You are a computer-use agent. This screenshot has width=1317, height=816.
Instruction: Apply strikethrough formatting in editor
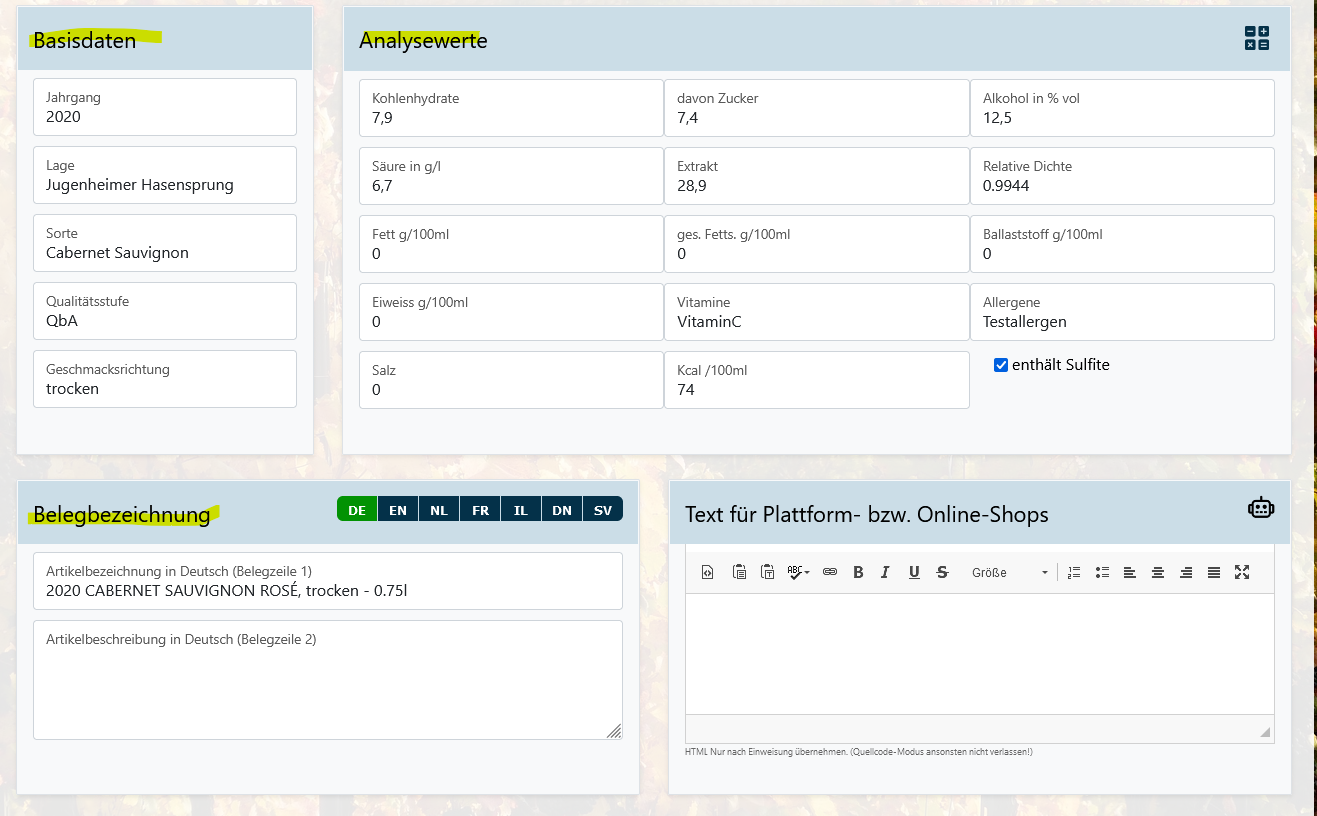tap(942, 572)
